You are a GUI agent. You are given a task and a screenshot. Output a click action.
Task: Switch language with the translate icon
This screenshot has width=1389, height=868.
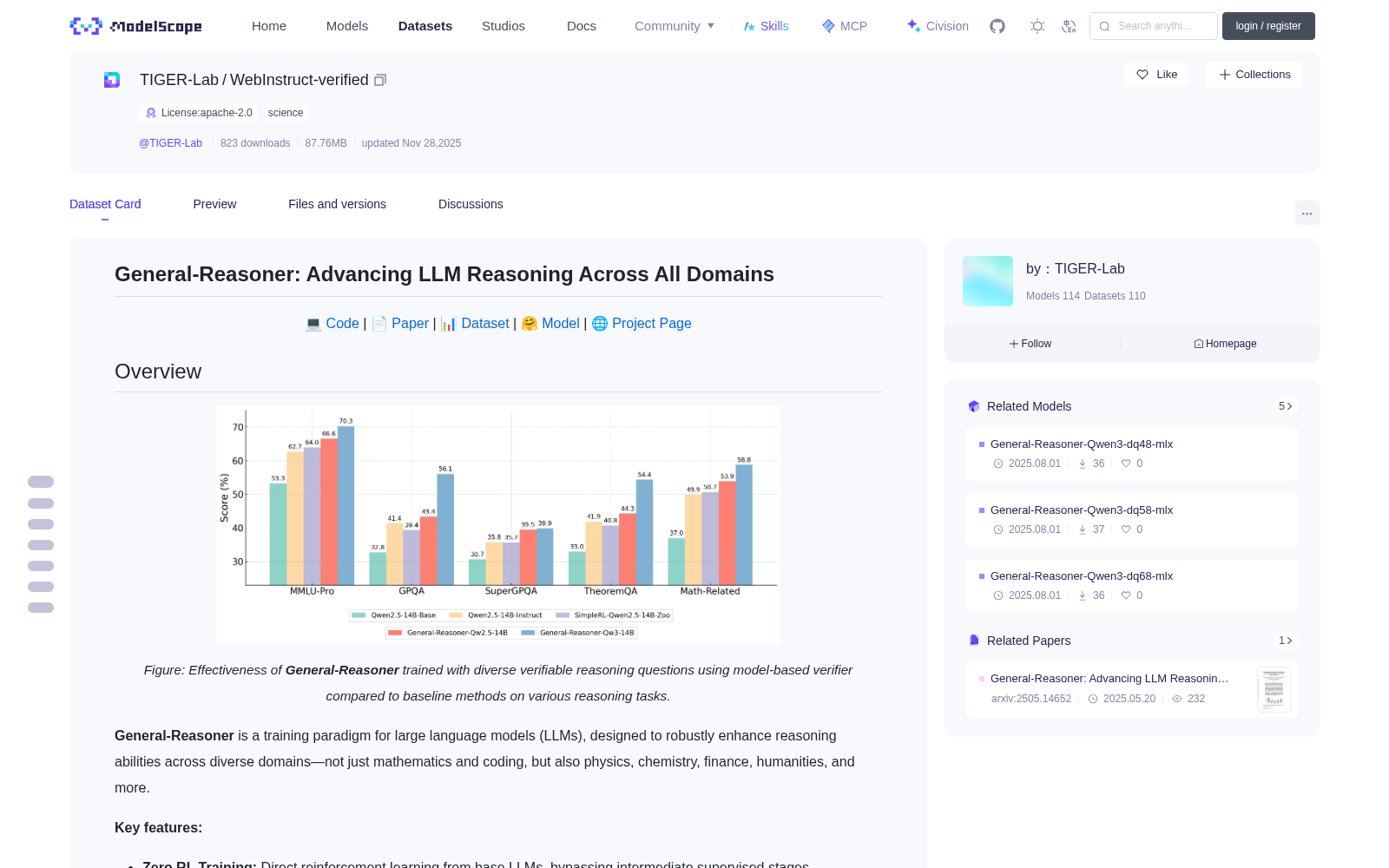point(1069,26)
